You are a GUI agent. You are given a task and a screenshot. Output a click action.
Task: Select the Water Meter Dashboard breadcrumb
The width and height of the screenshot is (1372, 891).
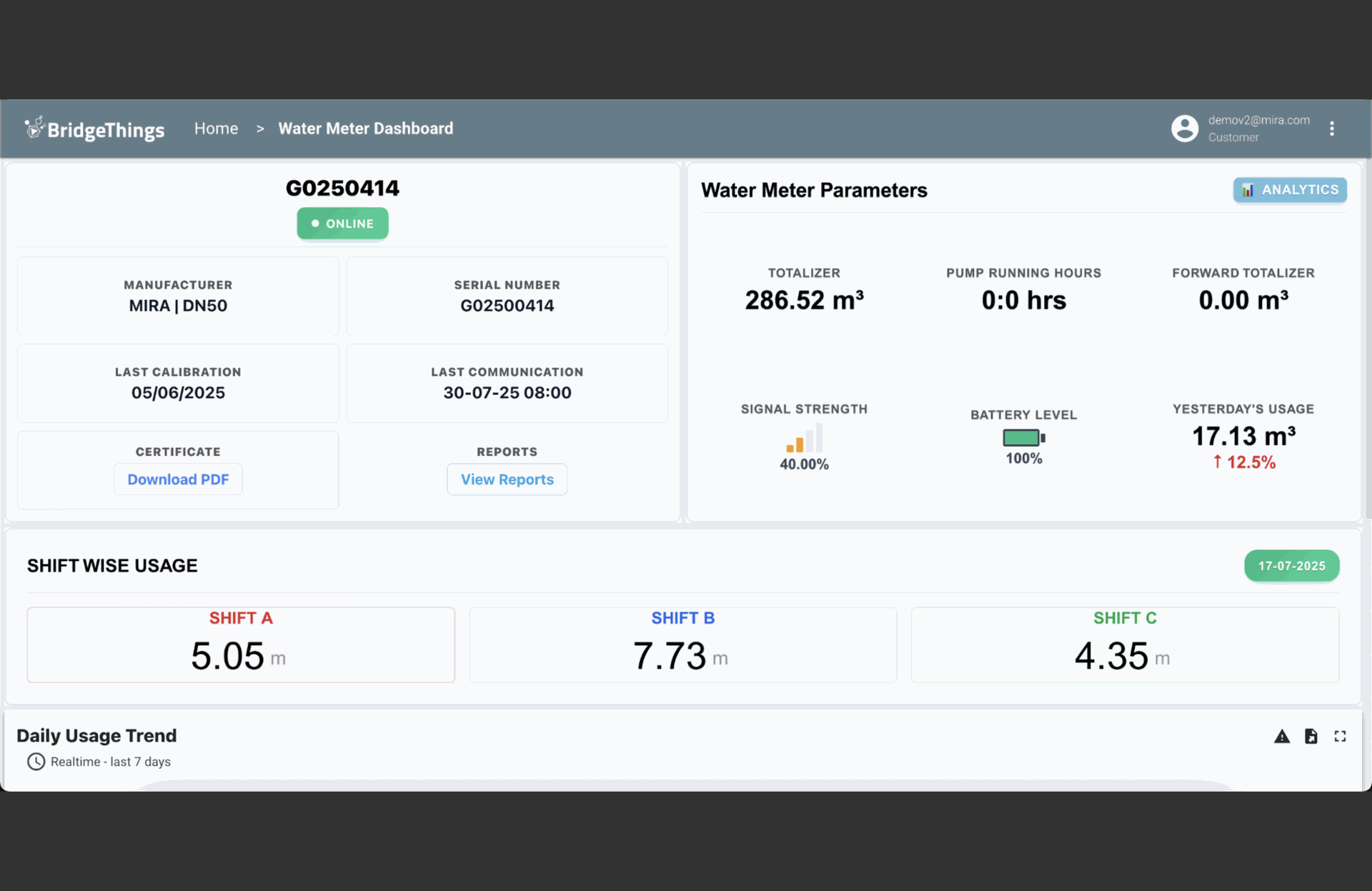click(365, 129)
